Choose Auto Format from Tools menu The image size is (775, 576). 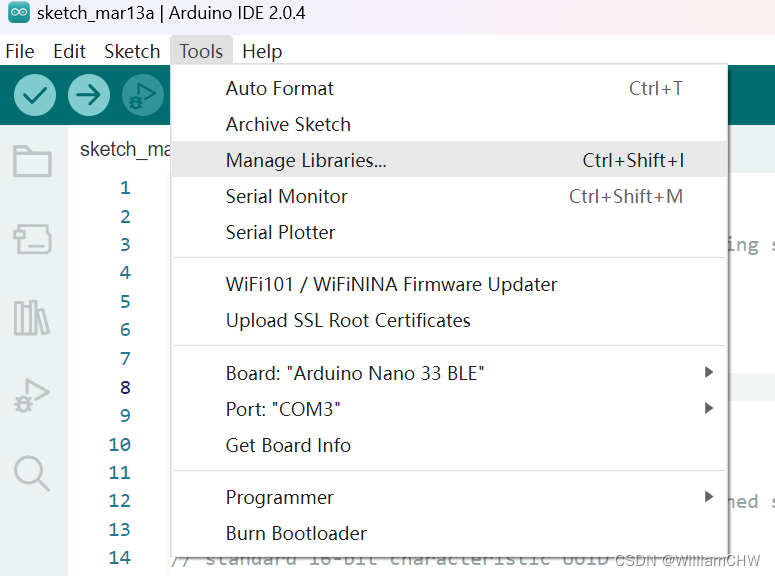pos(449,89)
